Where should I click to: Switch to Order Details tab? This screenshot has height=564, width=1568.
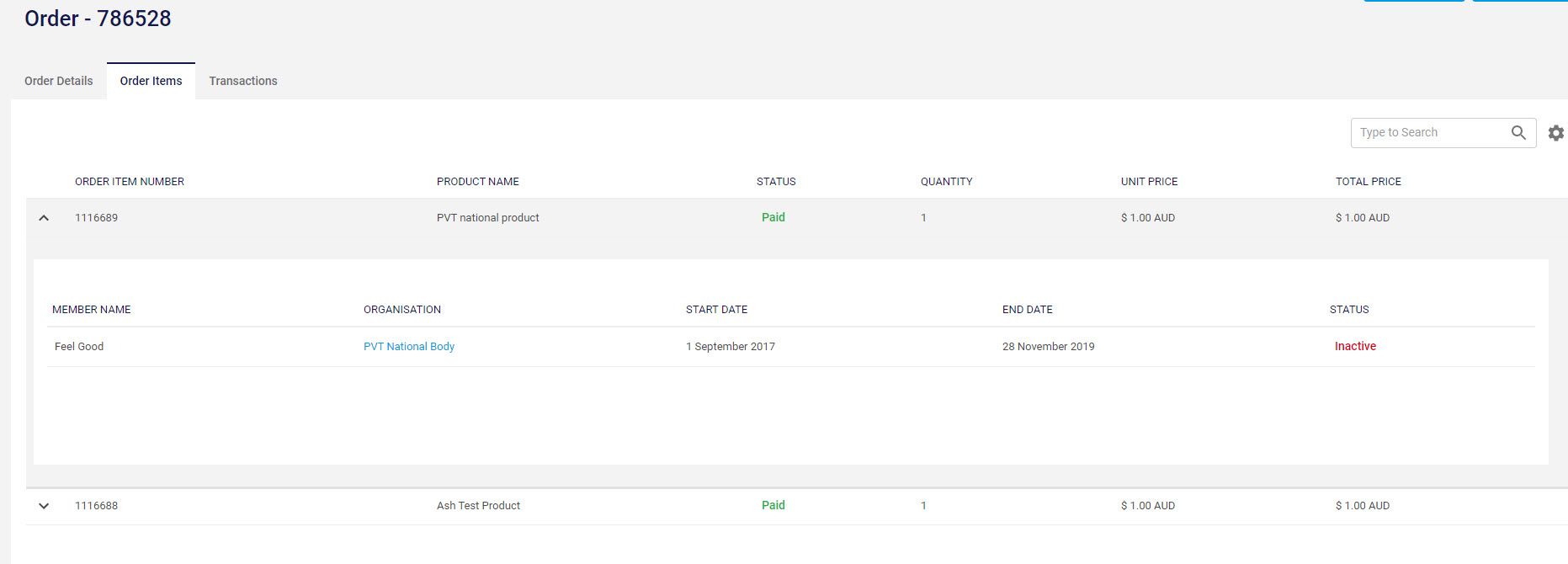tap(58, 81)
